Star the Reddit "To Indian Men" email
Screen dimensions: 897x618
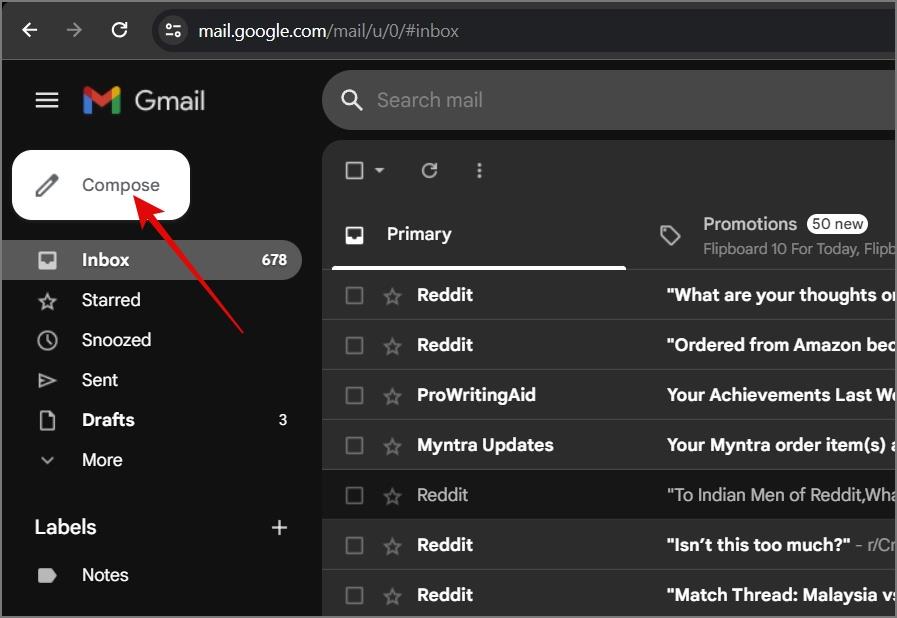coord(392,496)
